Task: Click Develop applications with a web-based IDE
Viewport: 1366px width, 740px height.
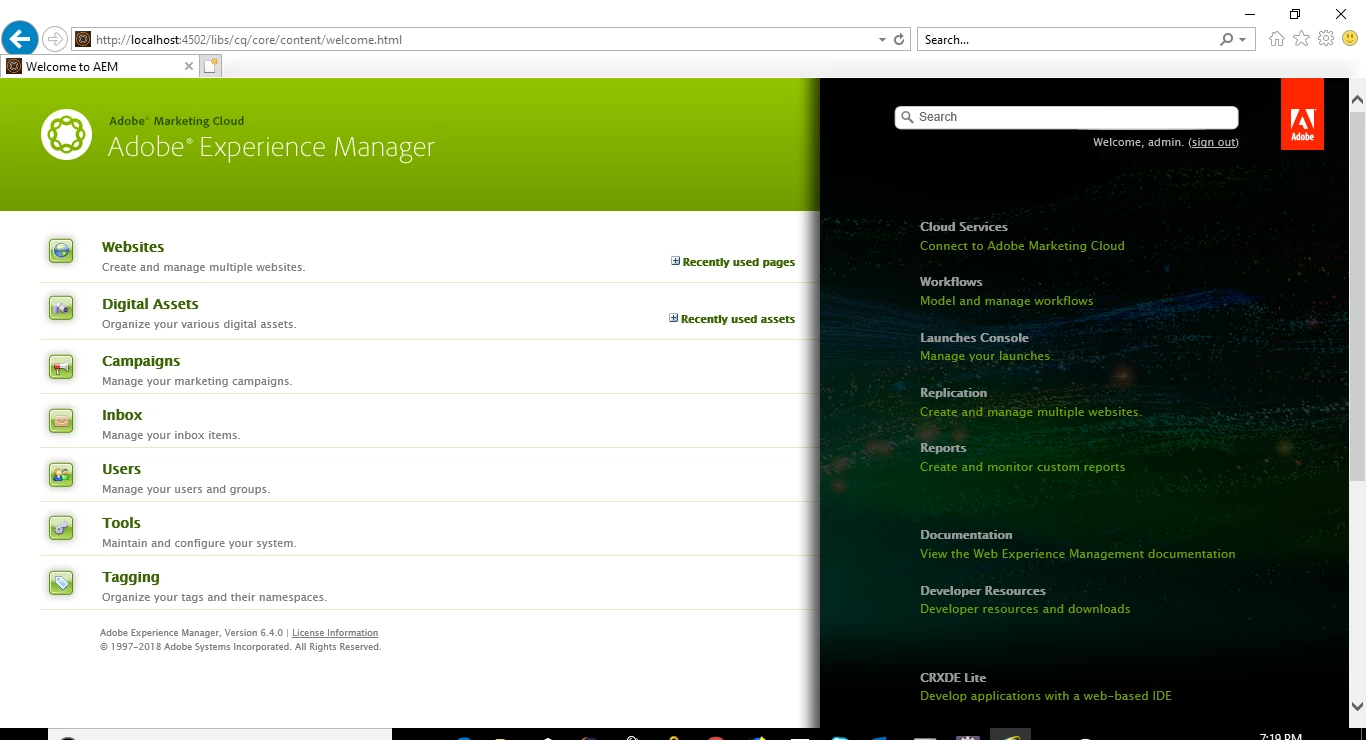Action: (1046, 696)
